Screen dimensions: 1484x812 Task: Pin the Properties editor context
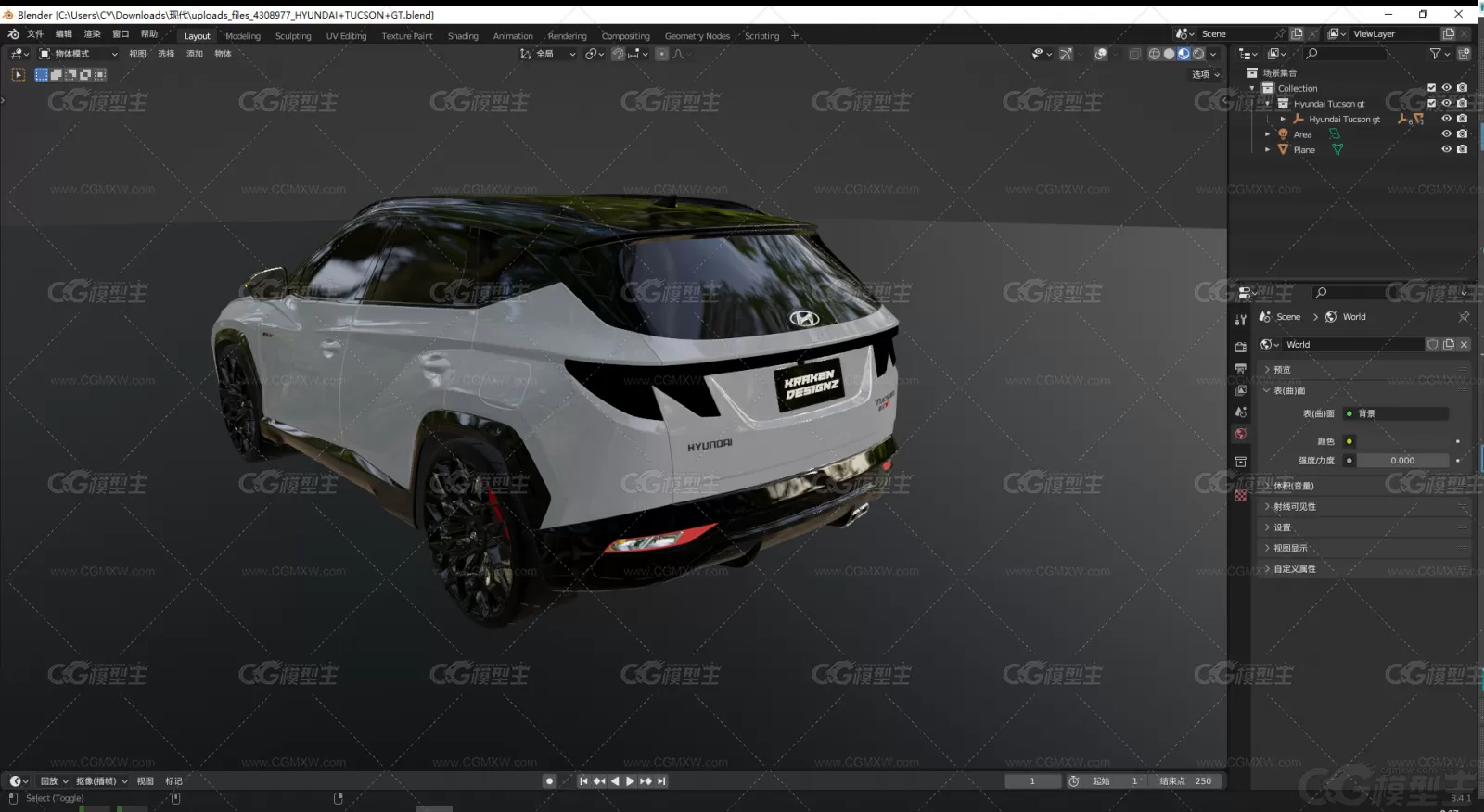pyautogui.click(x=1464, y=317)
